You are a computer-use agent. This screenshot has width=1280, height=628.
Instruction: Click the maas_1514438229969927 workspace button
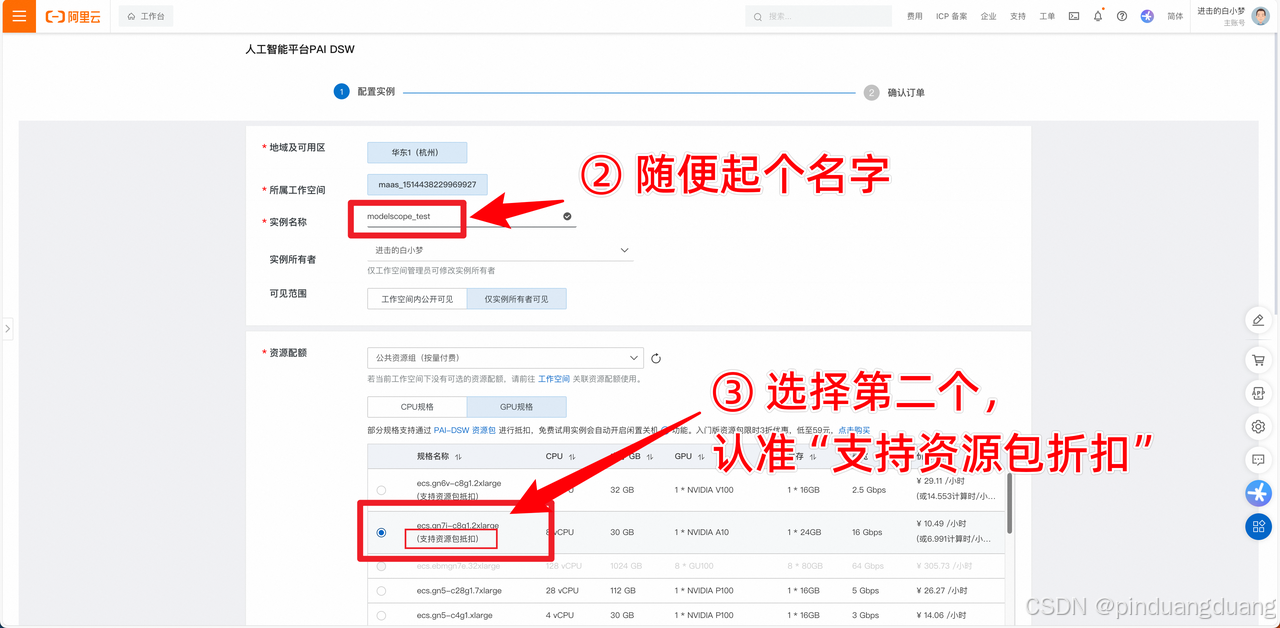click(427, 185)
